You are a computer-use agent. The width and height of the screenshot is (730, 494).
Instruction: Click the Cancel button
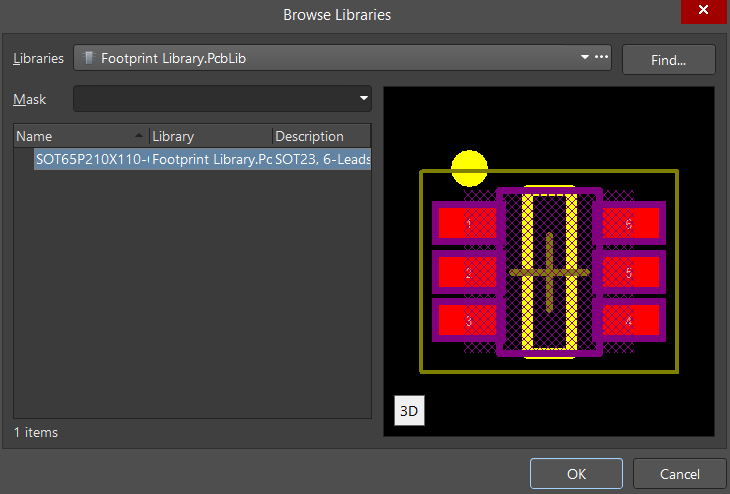click(679, 474)
